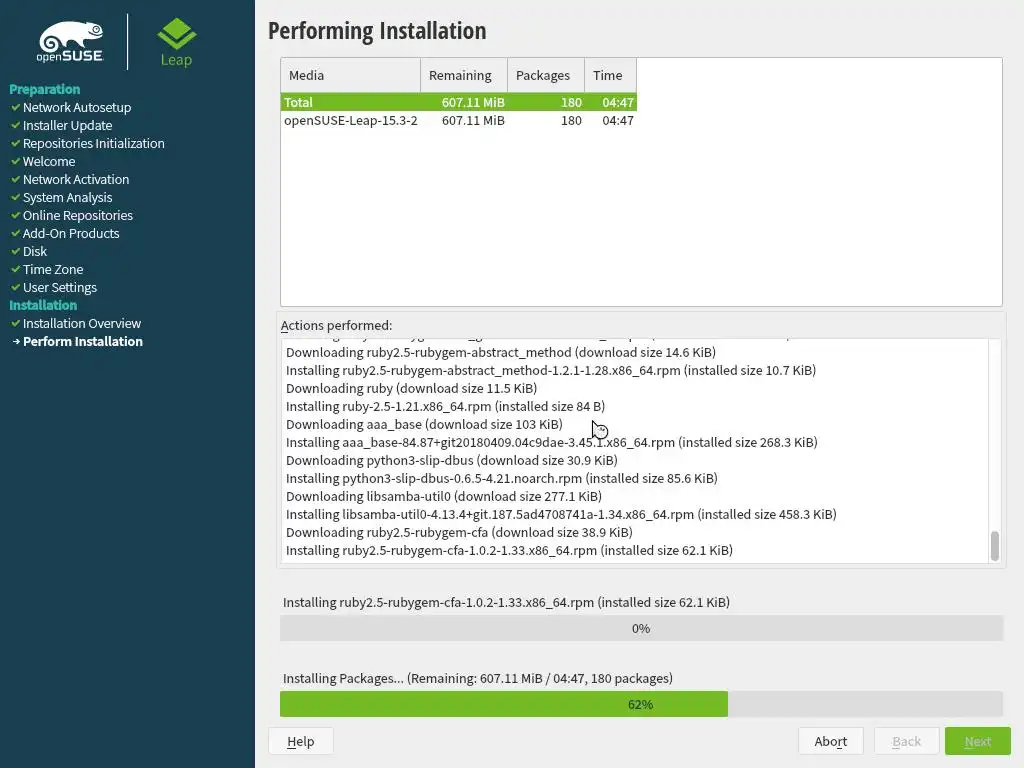Click the 'Performing Installation' page title
1024x768 pixels.
tap(377, 31)
